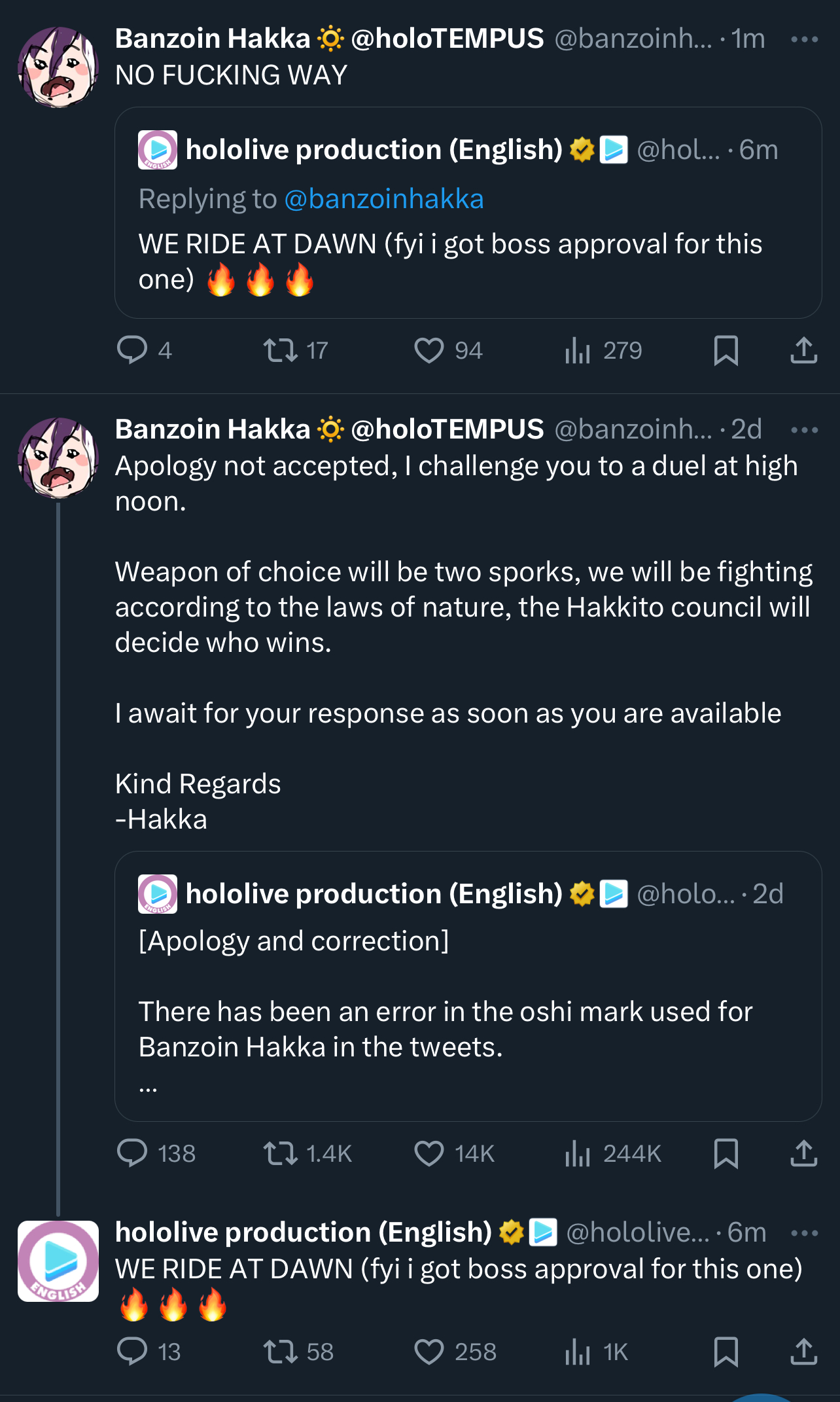Open hololive production (English) profile name at bottom

304,1232
